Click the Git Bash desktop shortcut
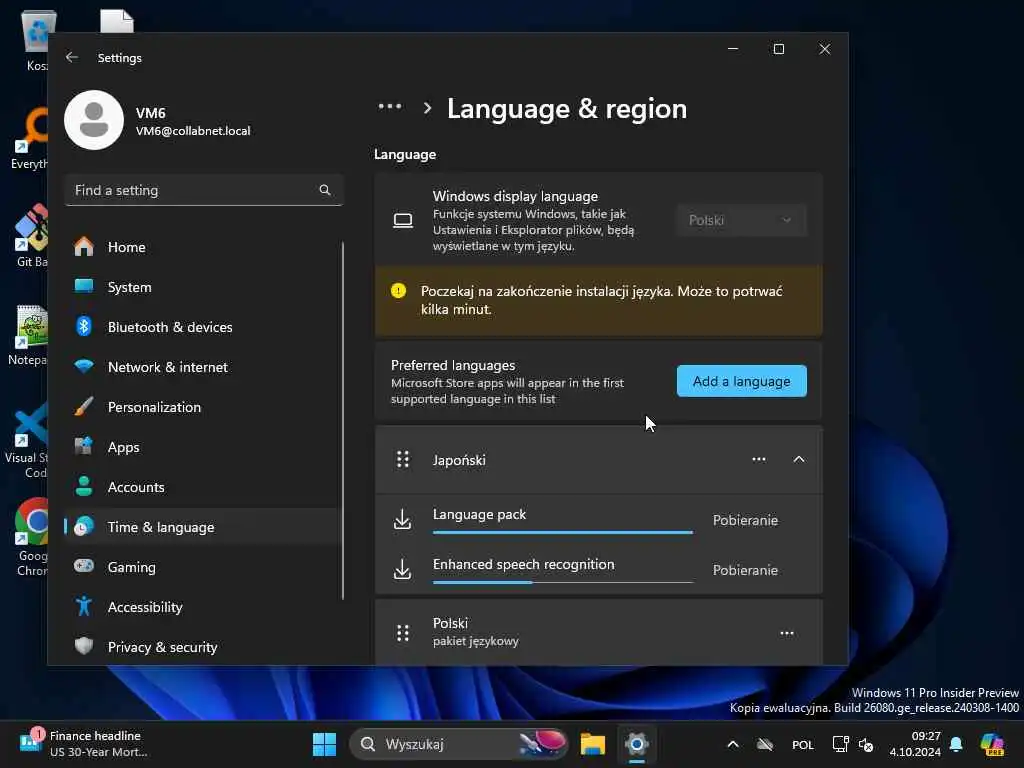This screenshot has height=768, width=1024. coord(31,235)
